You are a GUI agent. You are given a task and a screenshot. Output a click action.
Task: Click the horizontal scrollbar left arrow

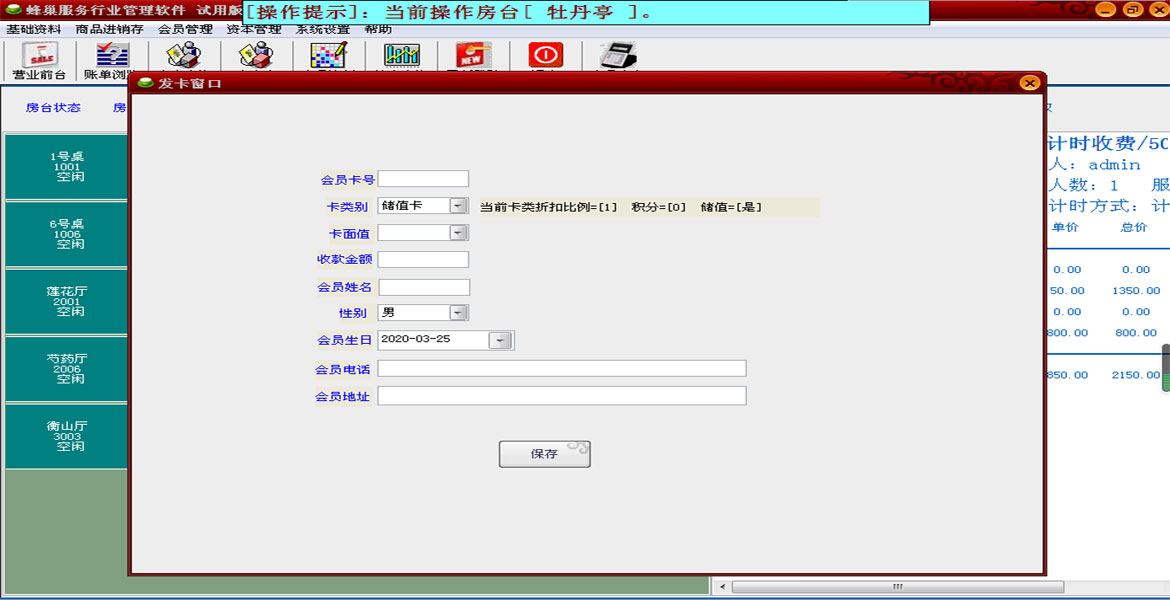[x=722, y=587]
